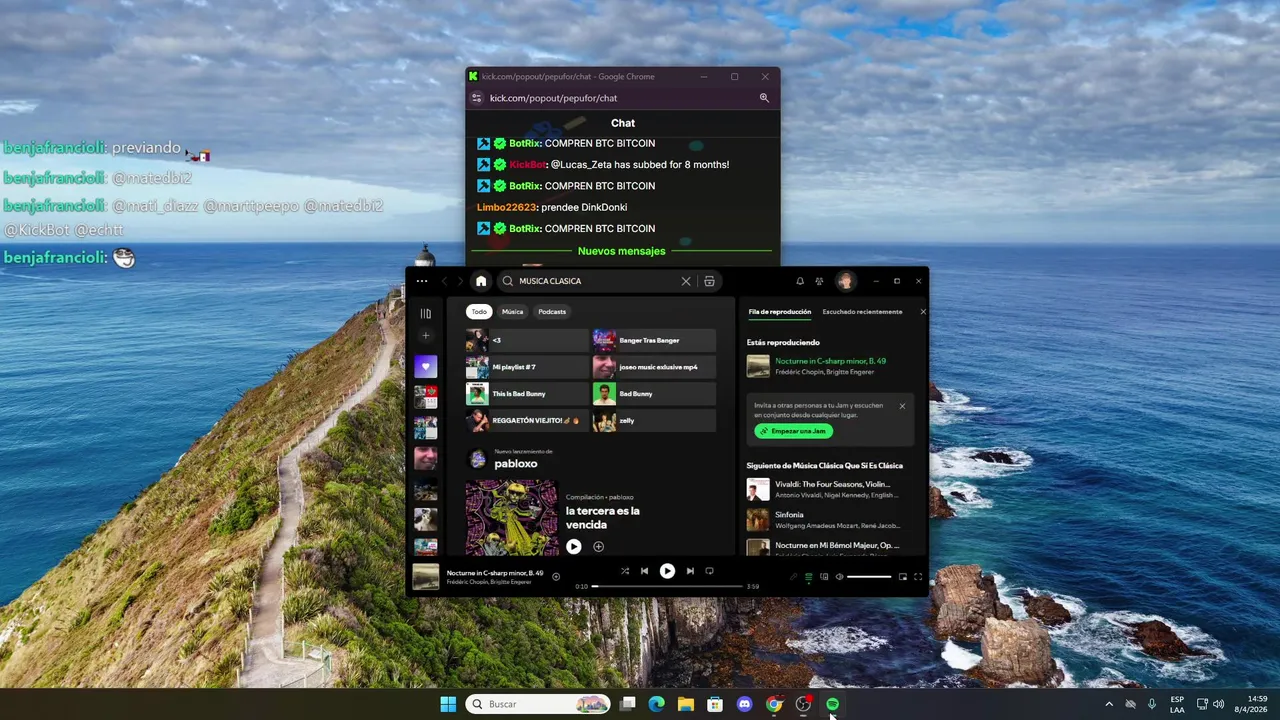The width and height of the screenshot is (1280, 720).
Task: Open Liked Songs heart tile in sidebar
Action: pyautogui.click(x=426, y=366)
